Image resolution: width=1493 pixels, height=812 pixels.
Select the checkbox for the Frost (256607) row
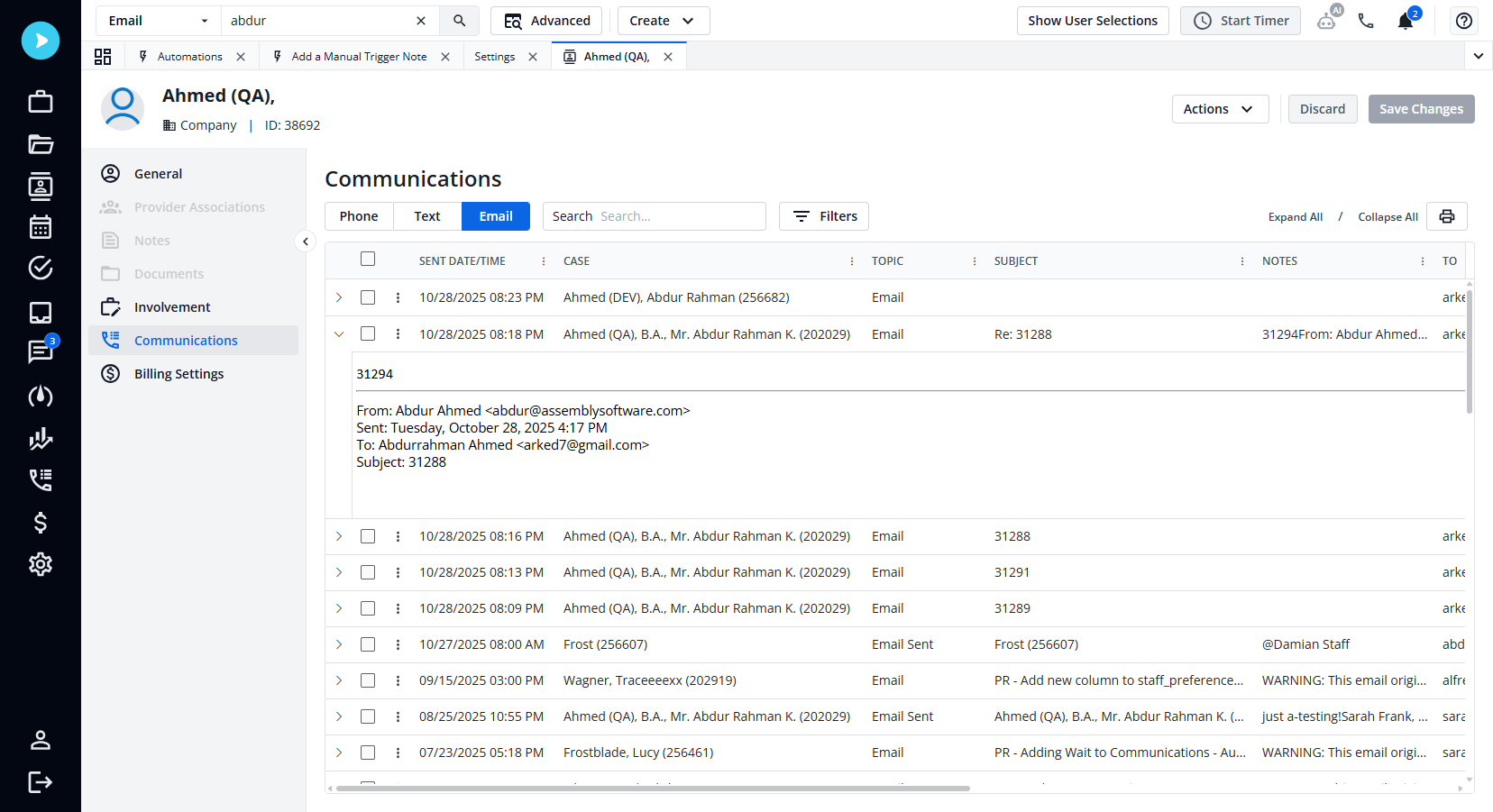tap(368, 644)
